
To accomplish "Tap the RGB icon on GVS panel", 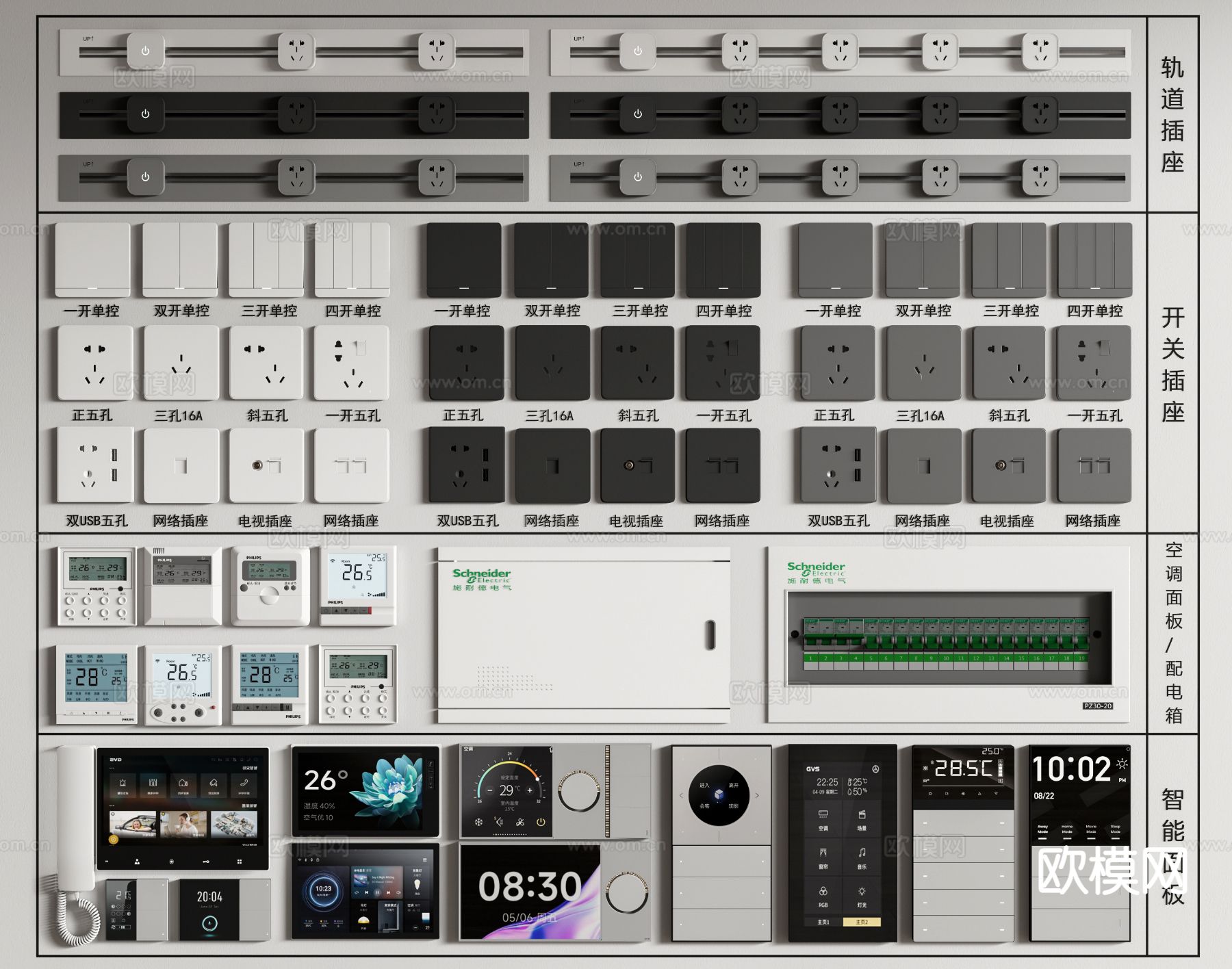I will [823, 891].
